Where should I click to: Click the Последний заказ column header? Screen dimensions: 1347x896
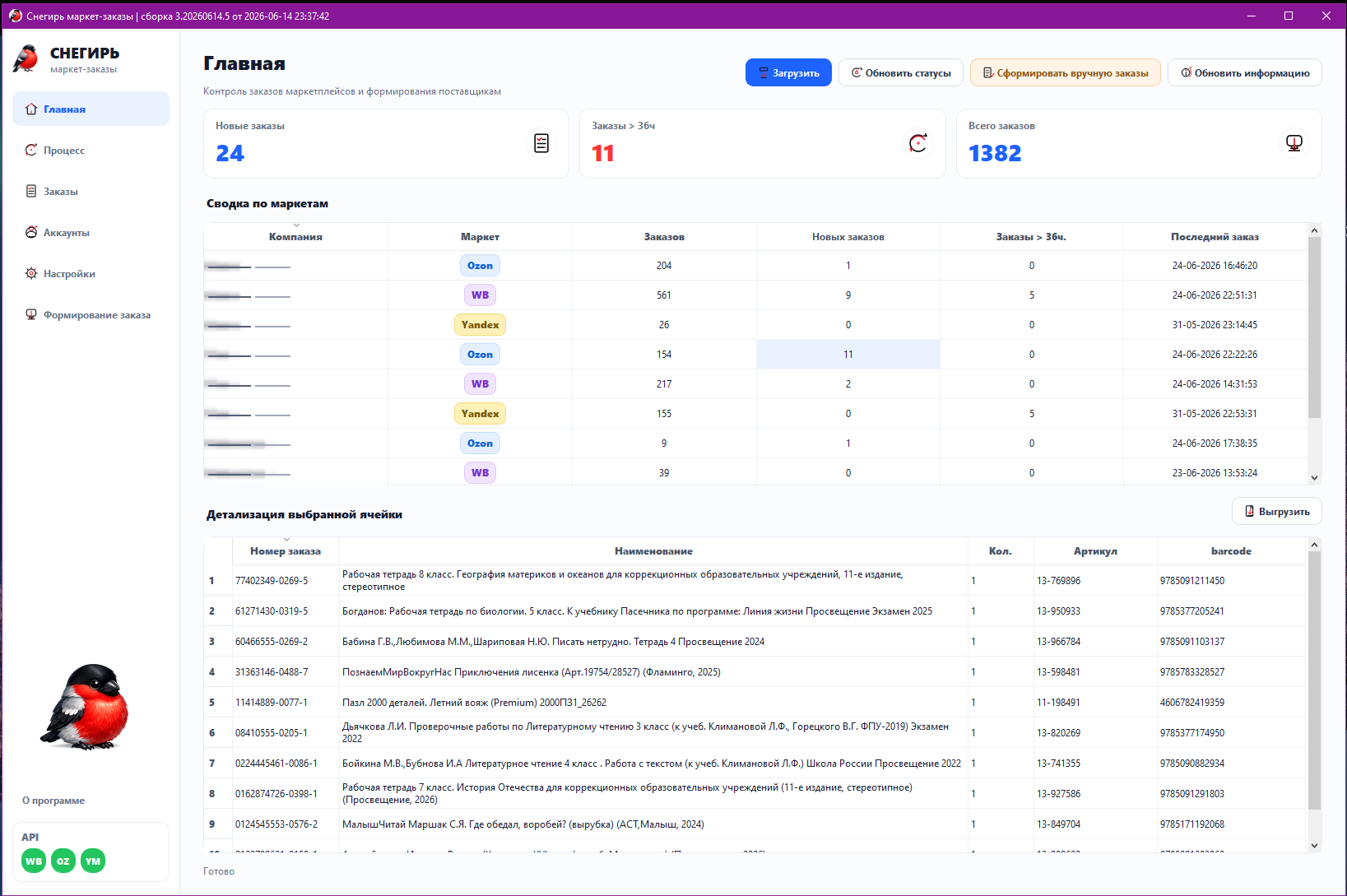[1215, 237]
